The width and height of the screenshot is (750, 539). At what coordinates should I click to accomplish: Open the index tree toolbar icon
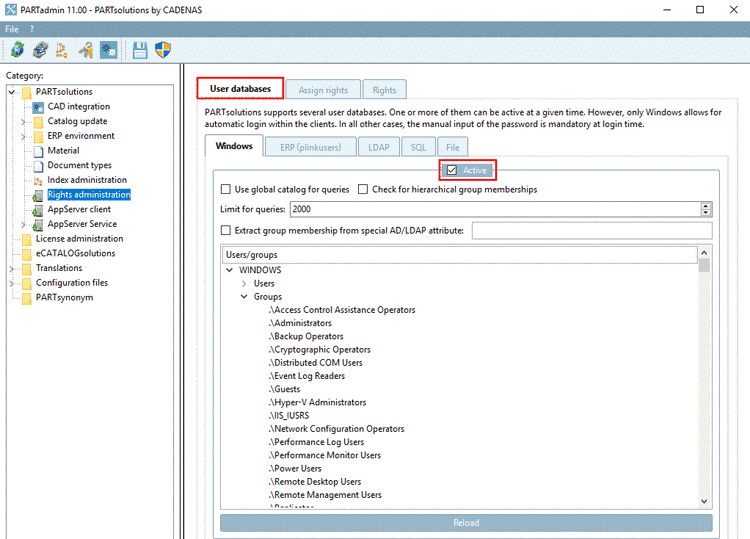[x=62, y=50]
